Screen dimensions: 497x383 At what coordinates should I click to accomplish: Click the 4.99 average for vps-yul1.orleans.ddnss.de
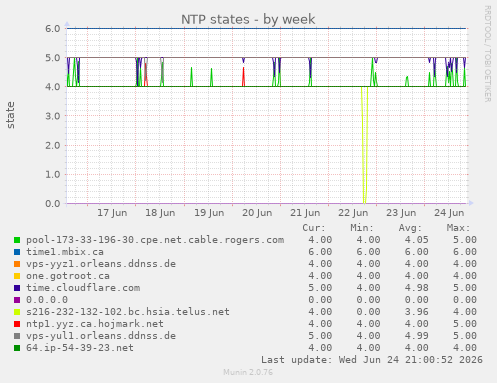click(x=416, y=336)
